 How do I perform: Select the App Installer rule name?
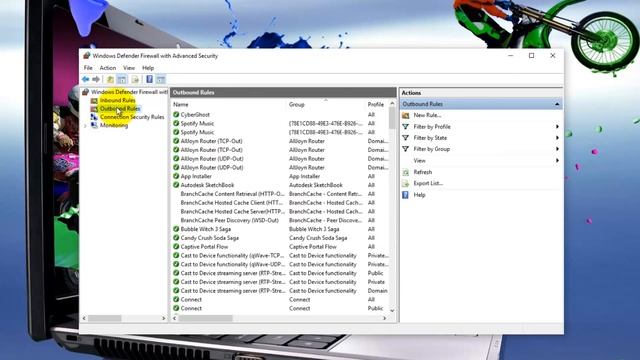tap(196, 176)
